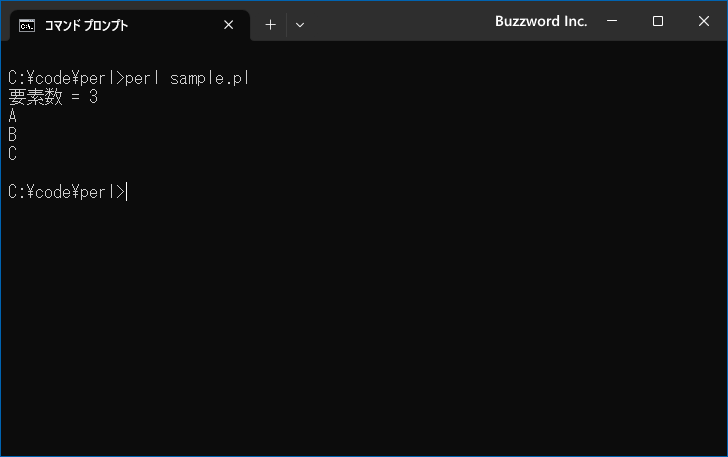Click the output line showing C

pos(13,154)
